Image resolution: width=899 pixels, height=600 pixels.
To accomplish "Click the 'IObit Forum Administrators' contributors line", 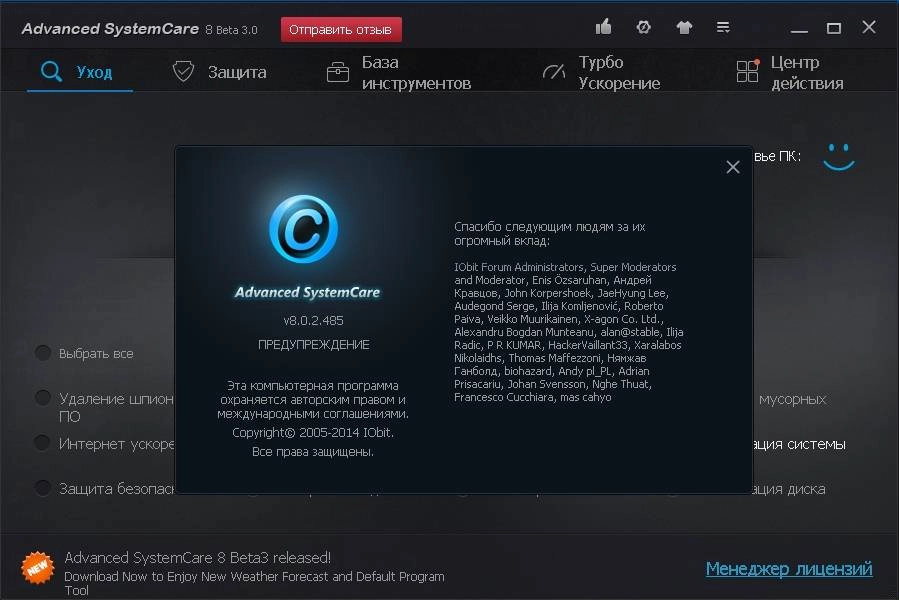I will pos(565,267).
